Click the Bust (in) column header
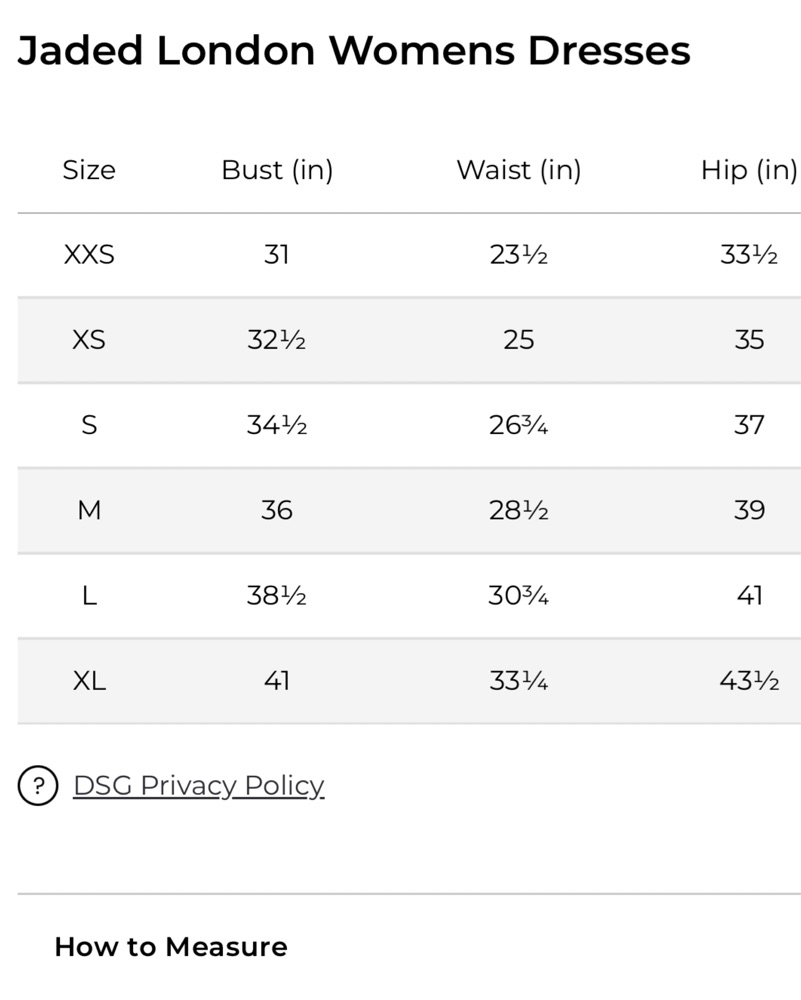This screenshot has width=801, height=1000. click(x=277, y=170)
